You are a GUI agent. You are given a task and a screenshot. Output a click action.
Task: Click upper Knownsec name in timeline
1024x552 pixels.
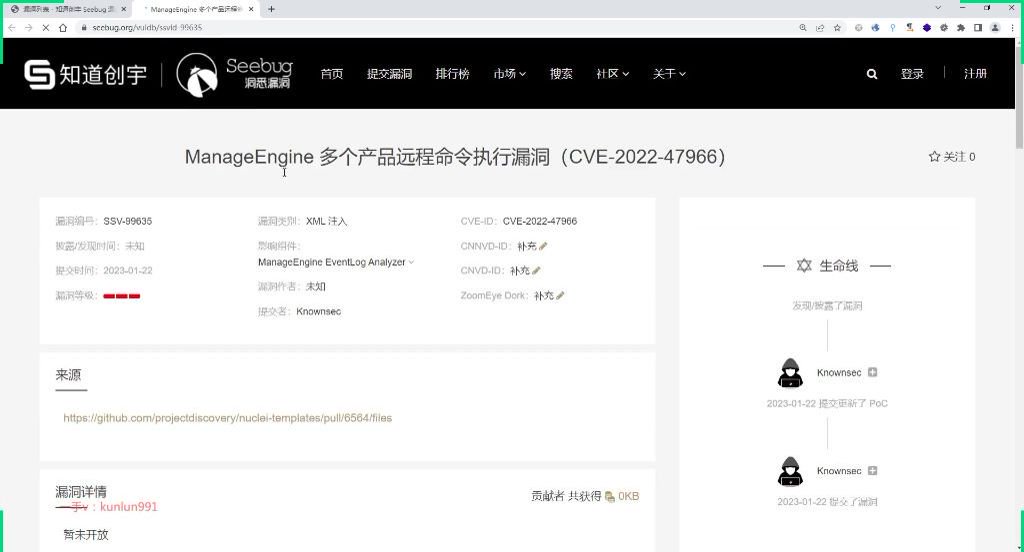(x=839, y=372)
